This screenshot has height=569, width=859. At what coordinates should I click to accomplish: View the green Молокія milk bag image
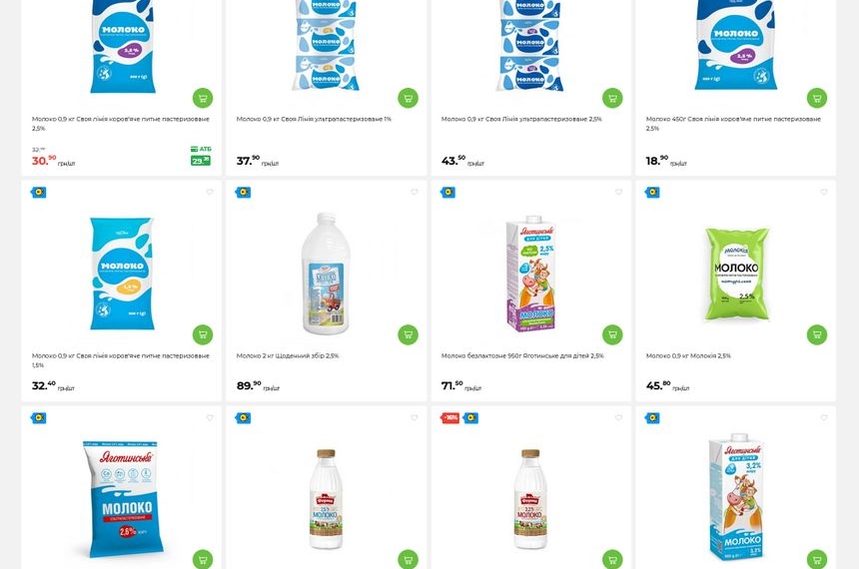pyautogui.click(x=736, y=274)
